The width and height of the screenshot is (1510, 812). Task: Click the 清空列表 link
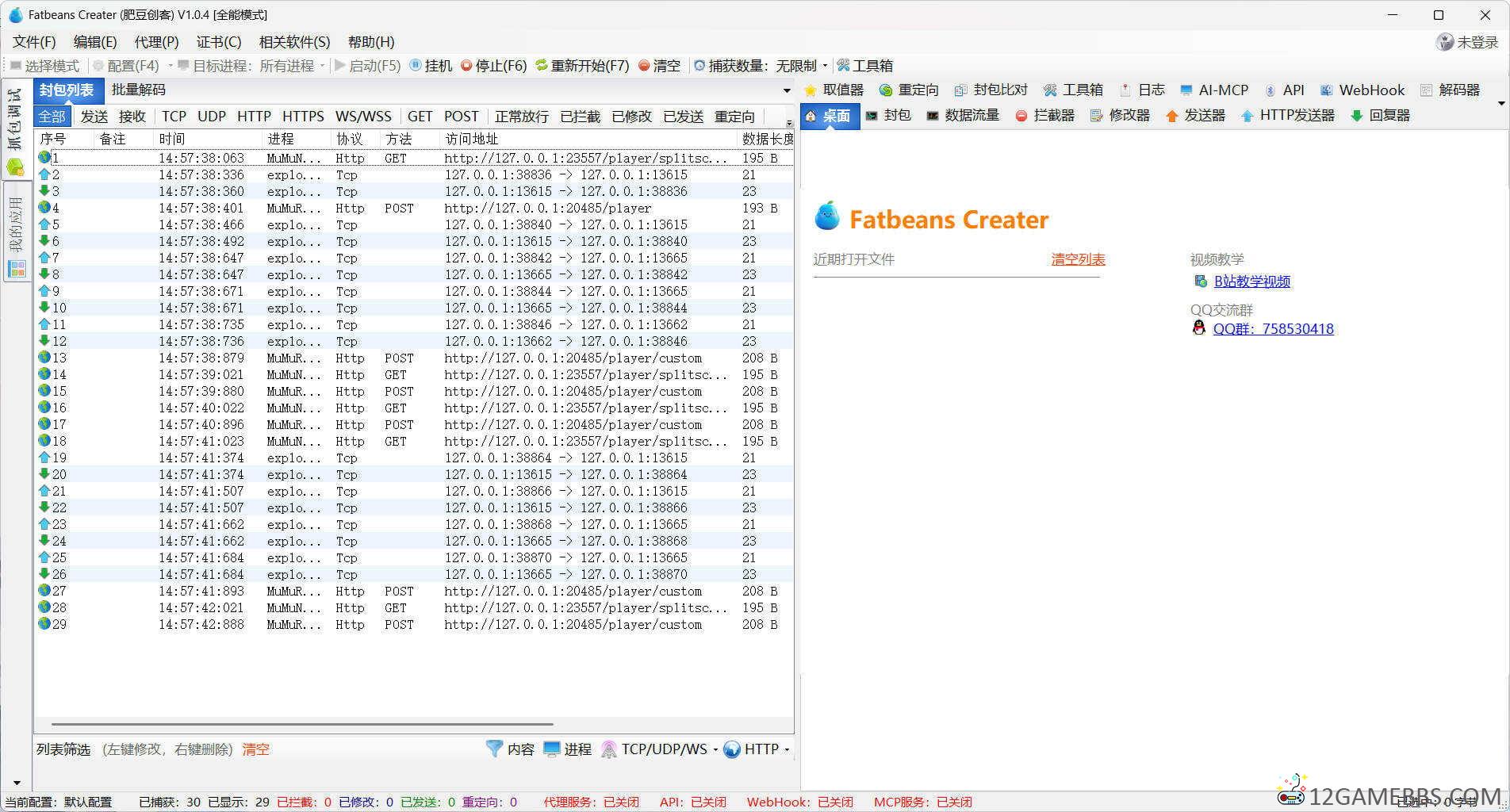[1078, 259]
